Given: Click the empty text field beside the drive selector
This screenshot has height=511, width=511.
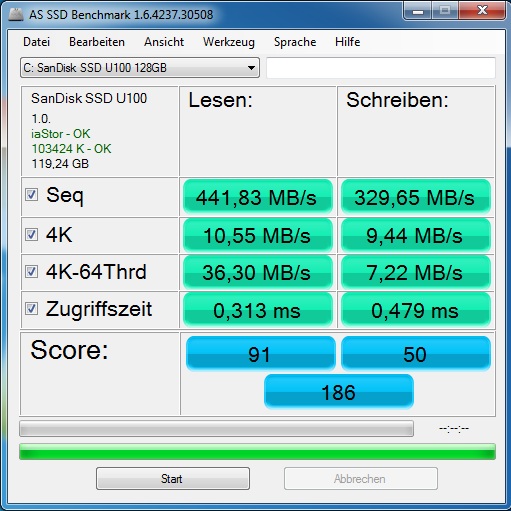Looking at the screenshot, I should point(381,68).
